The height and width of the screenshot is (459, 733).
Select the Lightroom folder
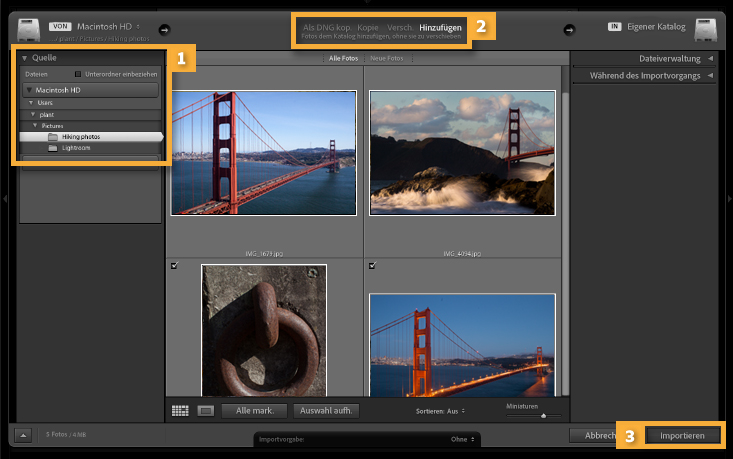[x=76, y=147]
